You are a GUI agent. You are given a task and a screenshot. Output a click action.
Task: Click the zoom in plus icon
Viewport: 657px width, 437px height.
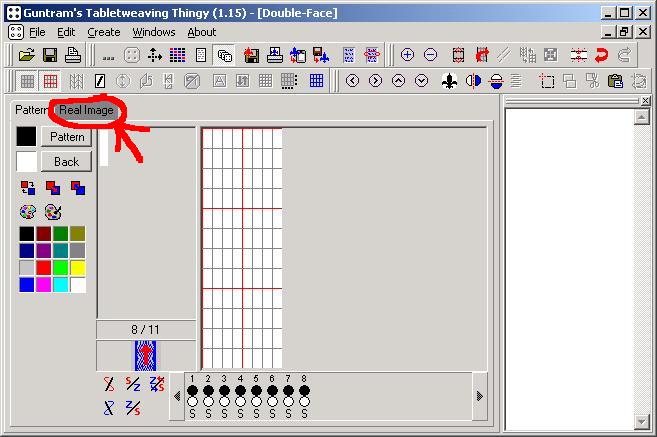point(407,55)
